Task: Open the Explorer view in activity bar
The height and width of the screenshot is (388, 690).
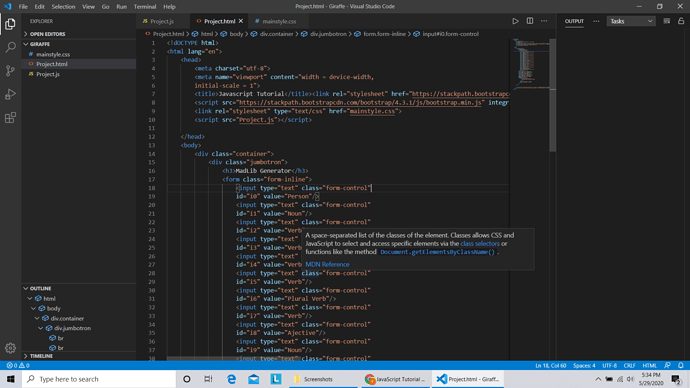Action: point(10,24)
